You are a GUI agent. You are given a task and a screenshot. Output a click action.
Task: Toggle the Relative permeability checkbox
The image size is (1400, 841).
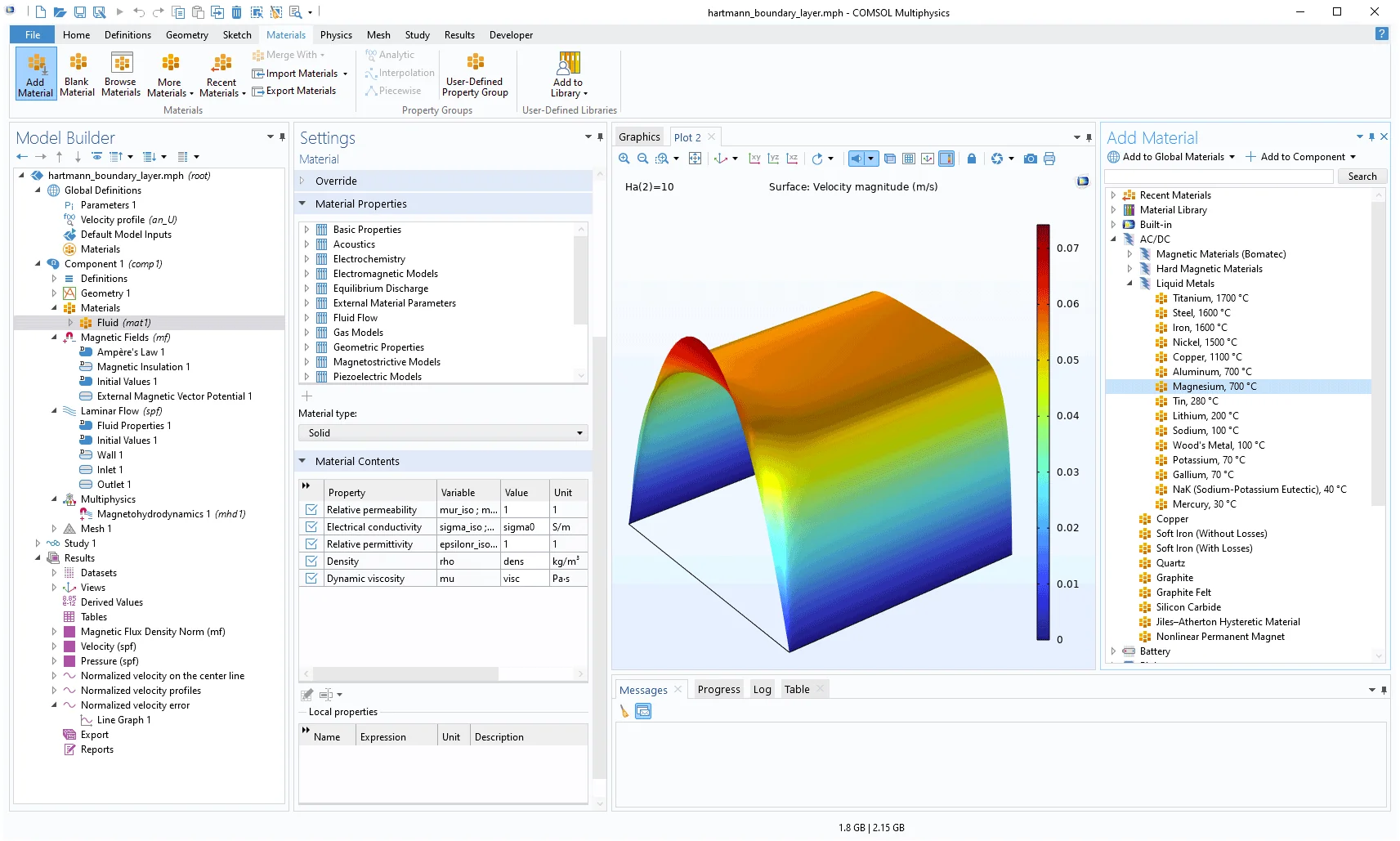tap(311, 510)
